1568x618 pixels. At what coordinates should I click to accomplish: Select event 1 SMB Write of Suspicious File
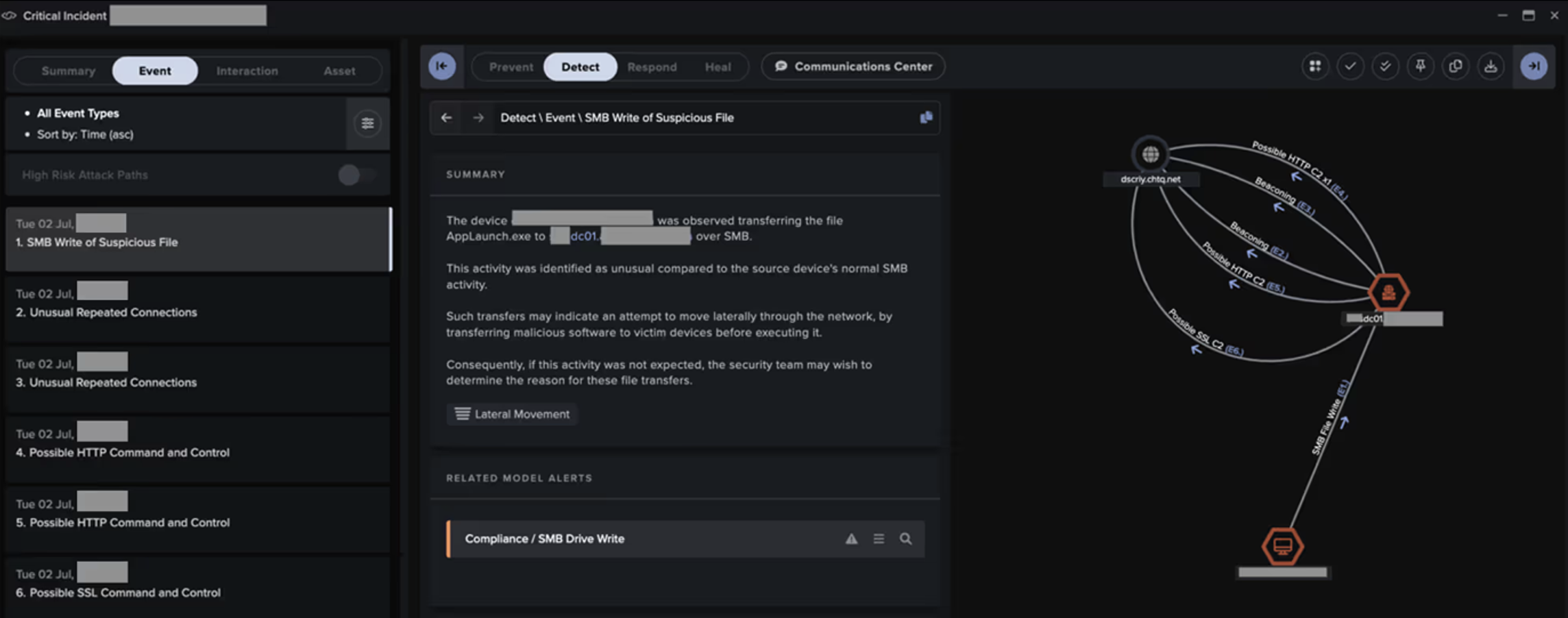coord(198,239)
